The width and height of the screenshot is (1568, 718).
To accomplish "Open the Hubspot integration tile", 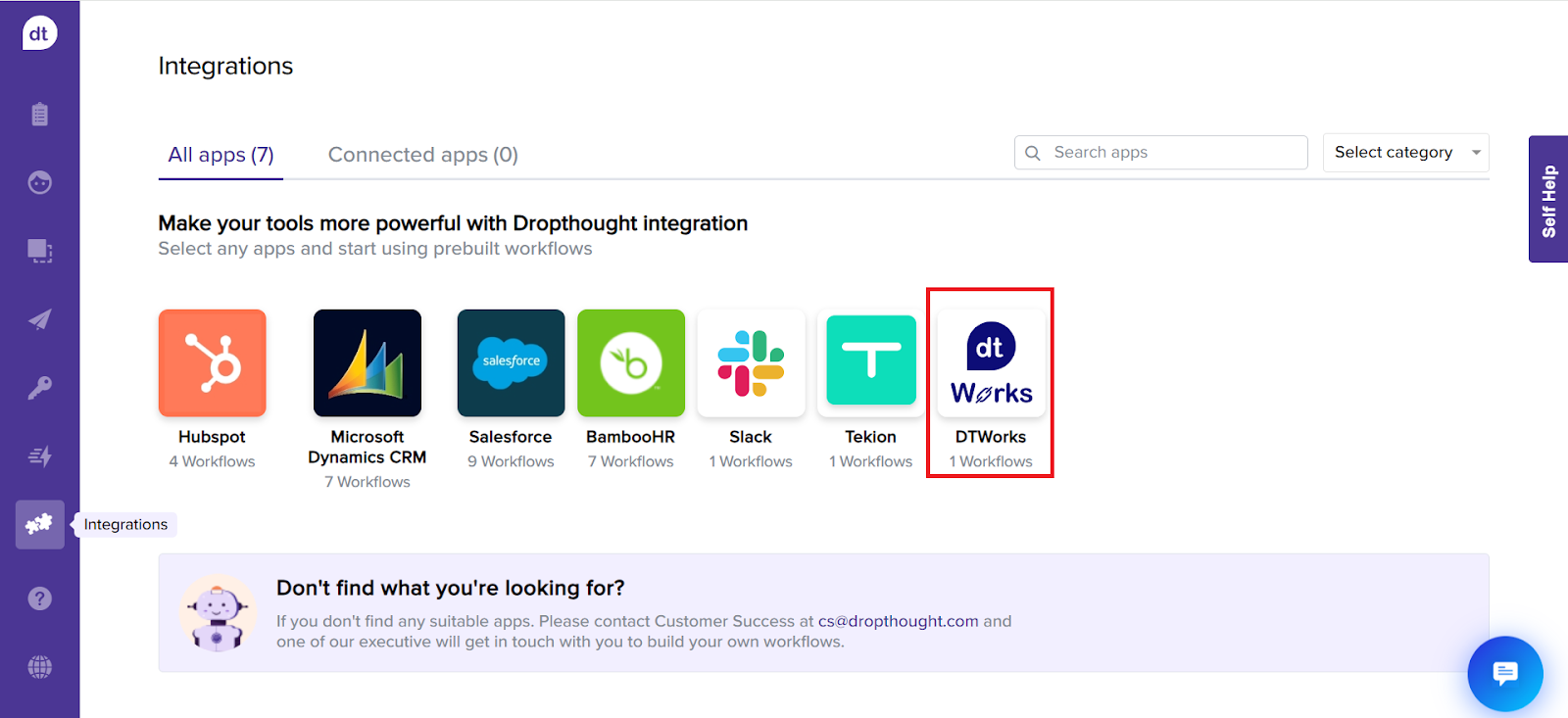I will 212,363.
